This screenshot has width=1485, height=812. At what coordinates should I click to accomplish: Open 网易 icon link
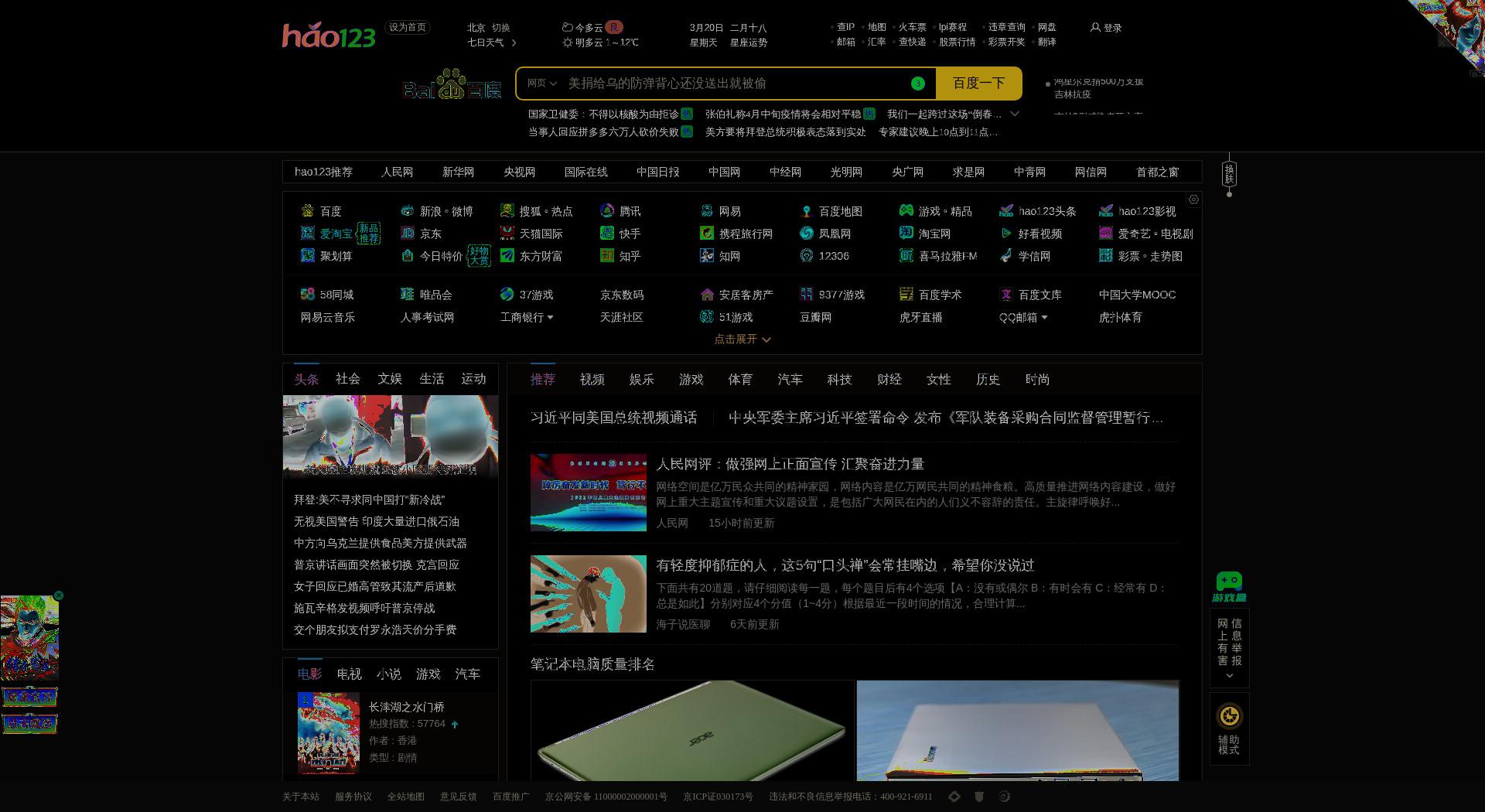(706, 211)
